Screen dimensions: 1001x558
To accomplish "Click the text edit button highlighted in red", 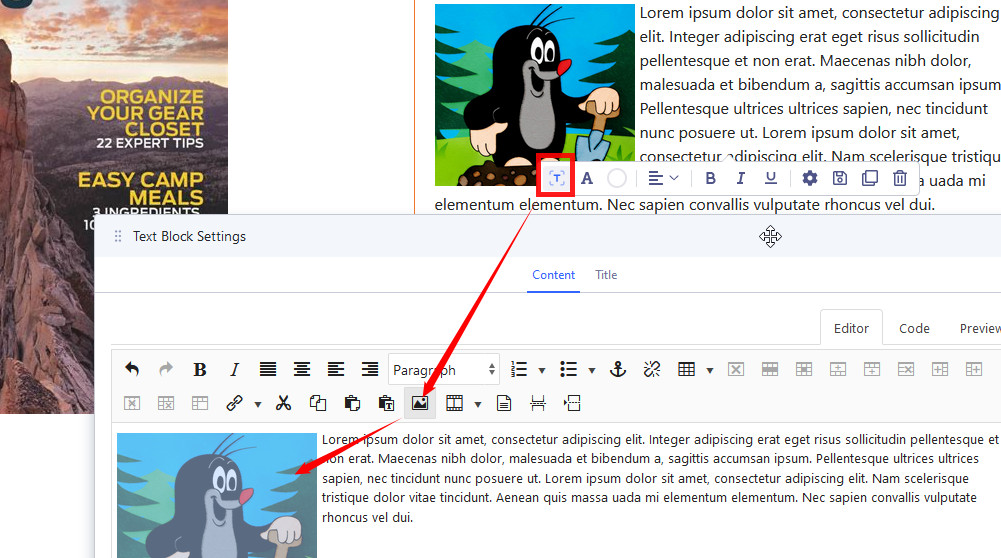I will pyautogui.click(x=556, y=178).
